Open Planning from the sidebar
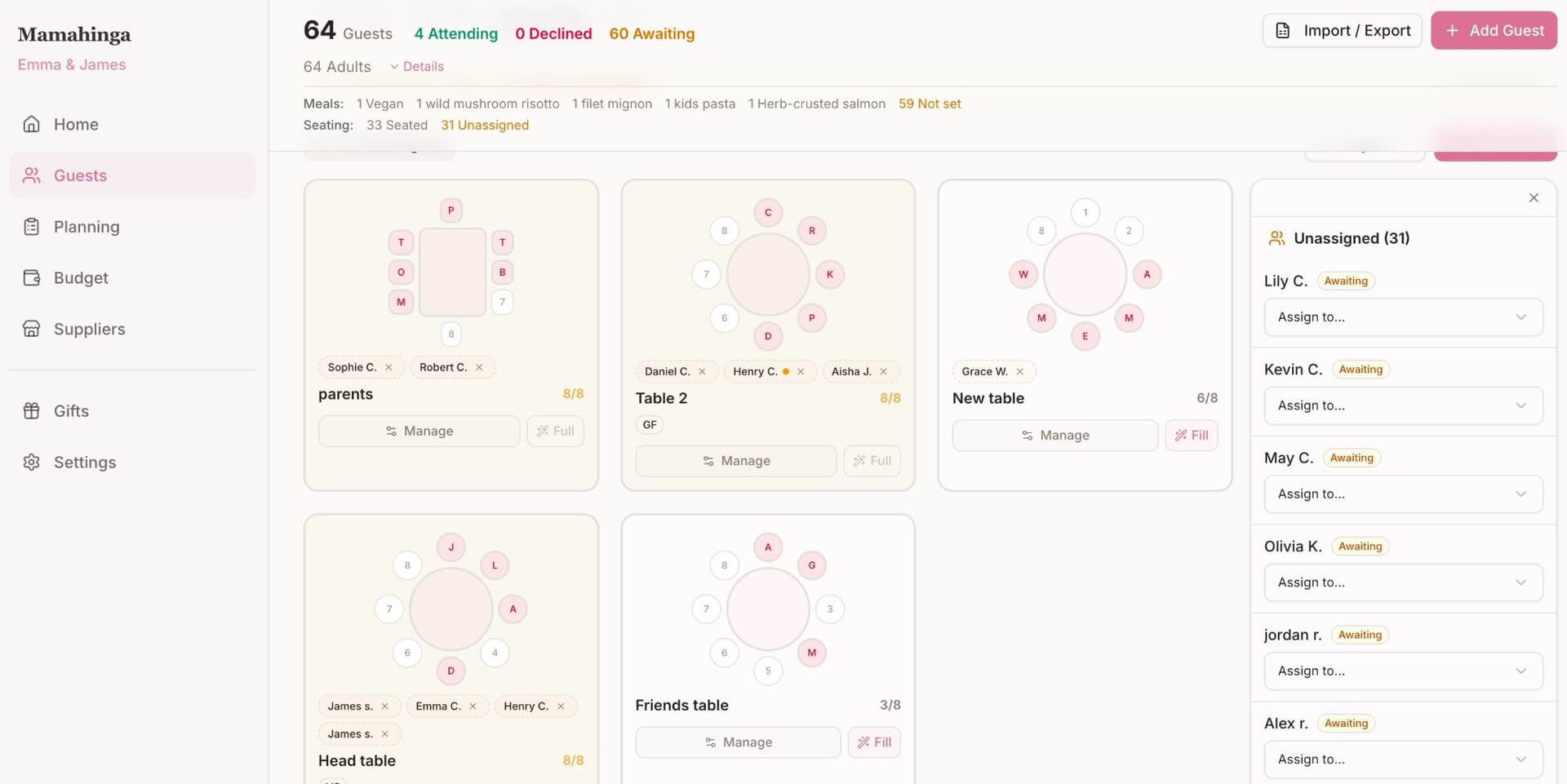The image size is (1567, 784). (87, 226)
